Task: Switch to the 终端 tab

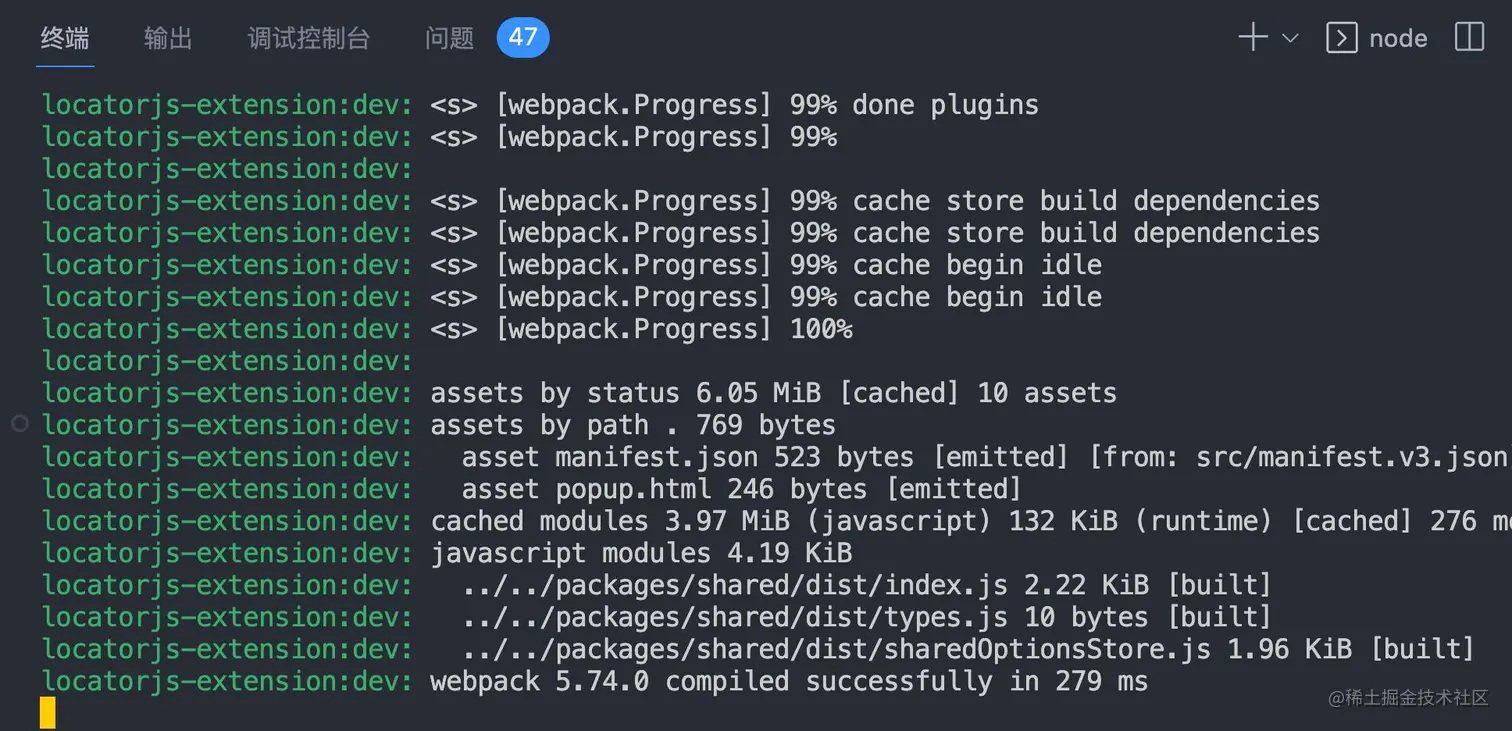Action: (65, 38)
